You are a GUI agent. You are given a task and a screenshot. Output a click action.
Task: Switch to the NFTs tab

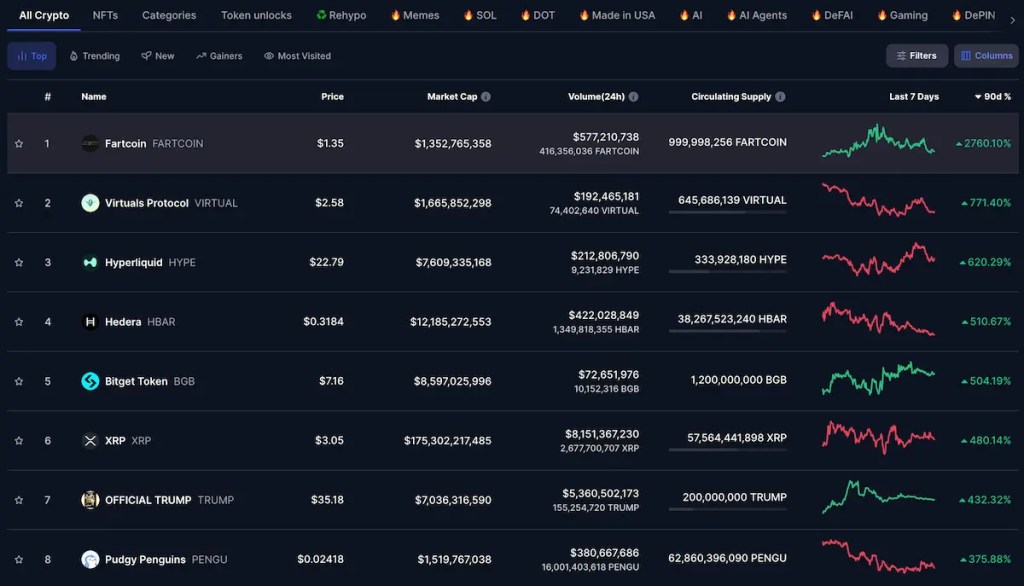105,16
